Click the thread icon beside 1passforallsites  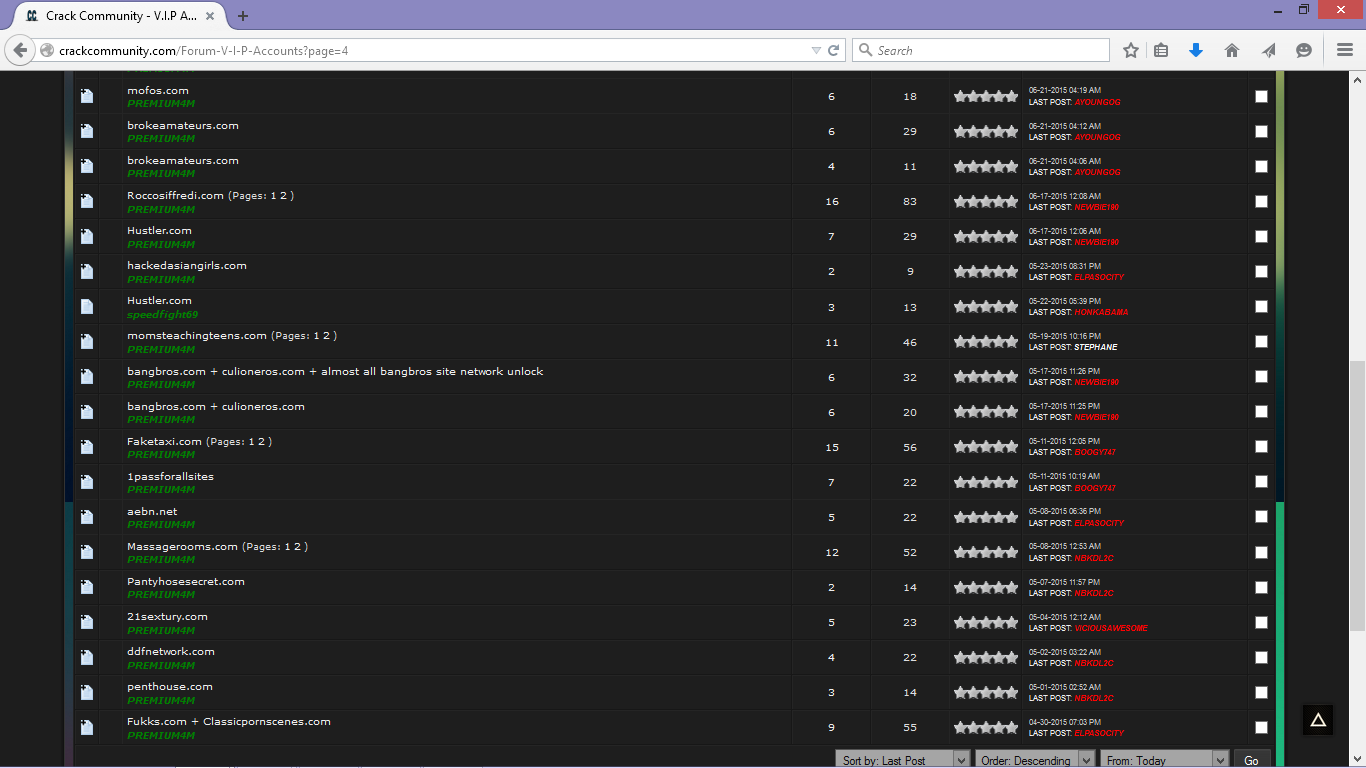tap(87, 482)
